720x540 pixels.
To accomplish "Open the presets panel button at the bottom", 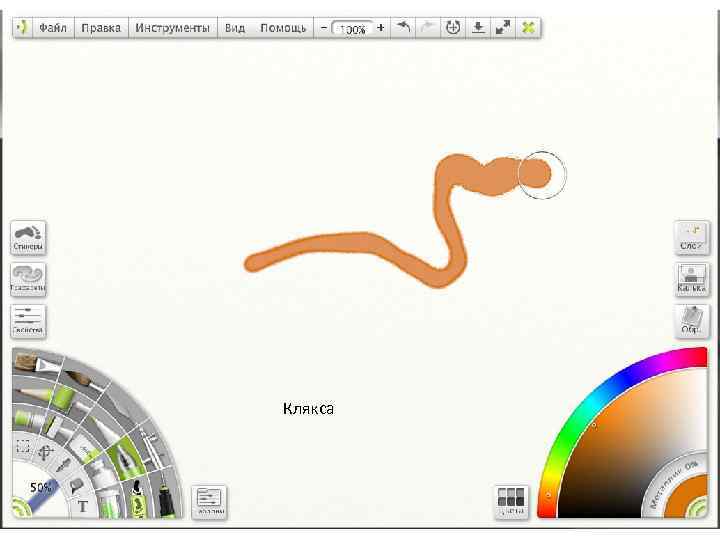I will tap(209, 502).
